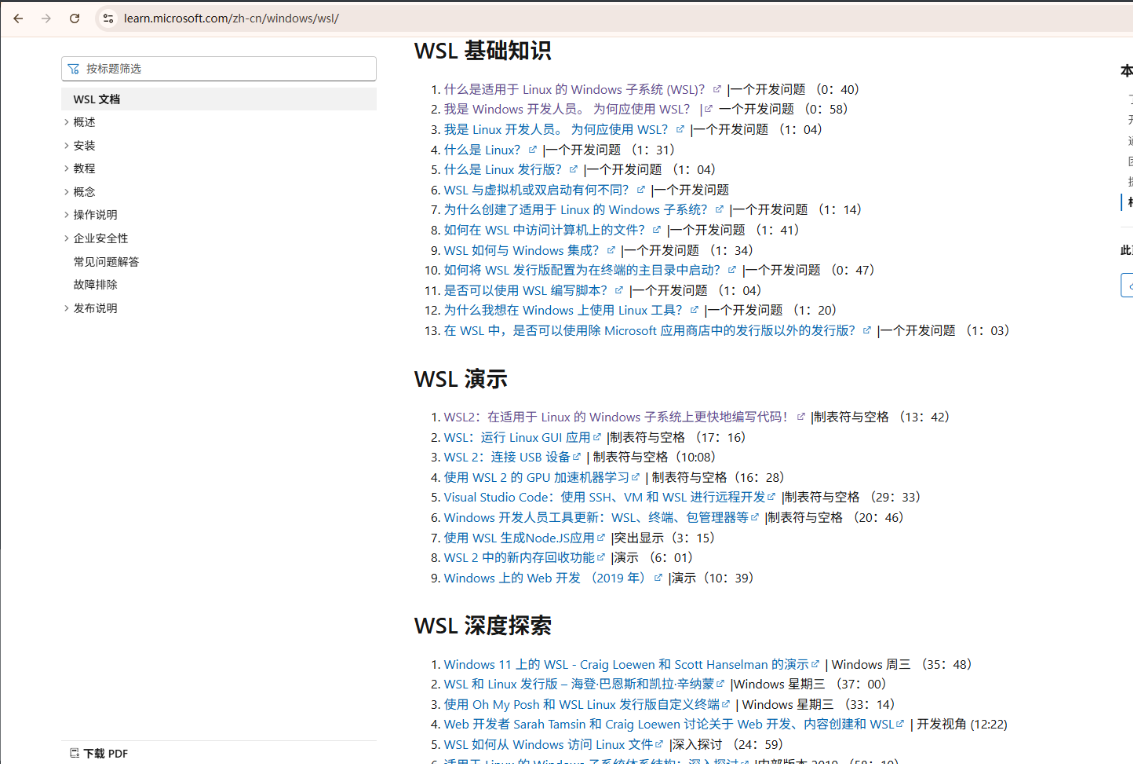Viewport: 1133px width, 764px height.
Task: Open link 使用 Oh My Posh 和 WSL Linux 发行版自定义终端
Action: [582, 705]
